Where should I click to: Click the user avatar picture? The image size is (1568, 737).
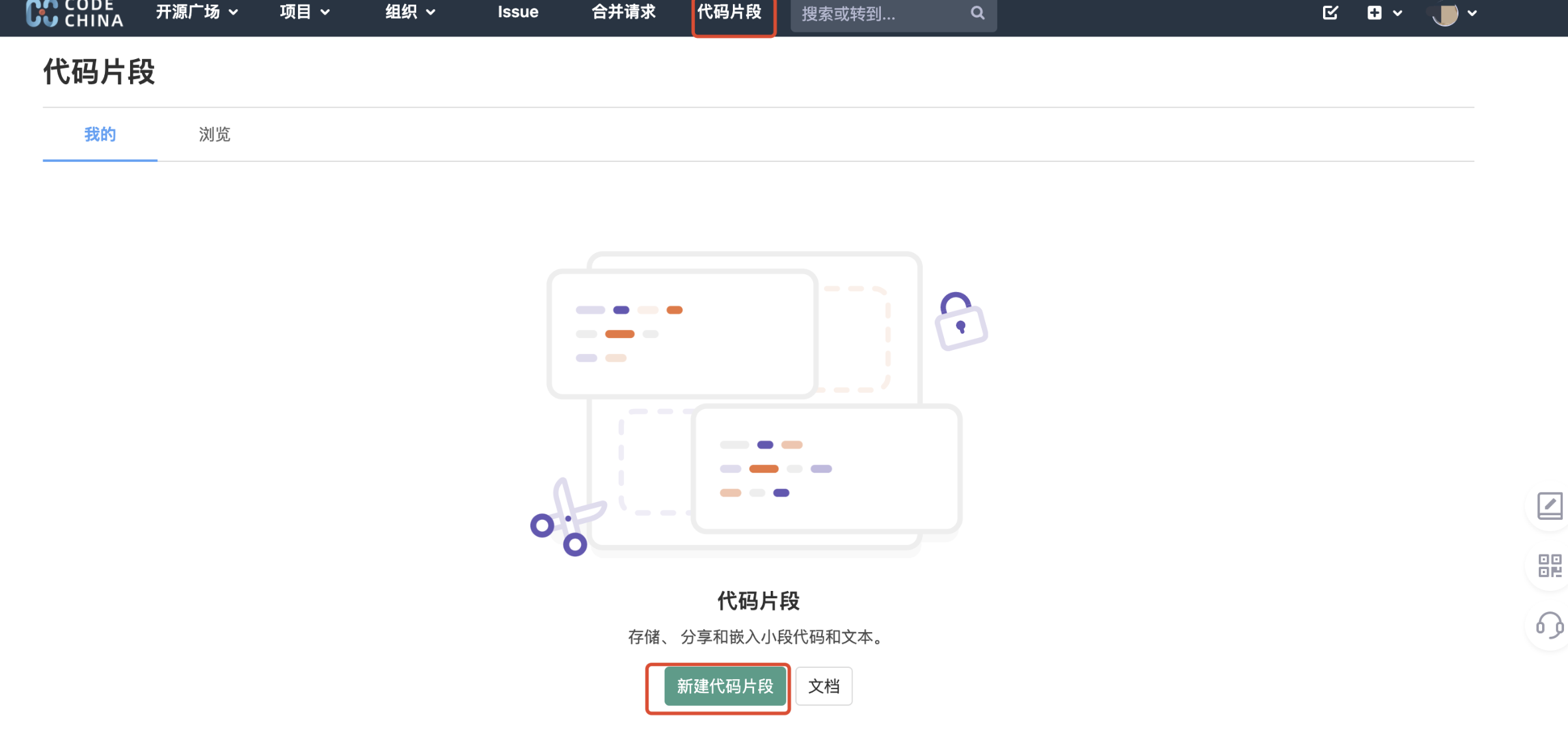tap(1445, 13)
